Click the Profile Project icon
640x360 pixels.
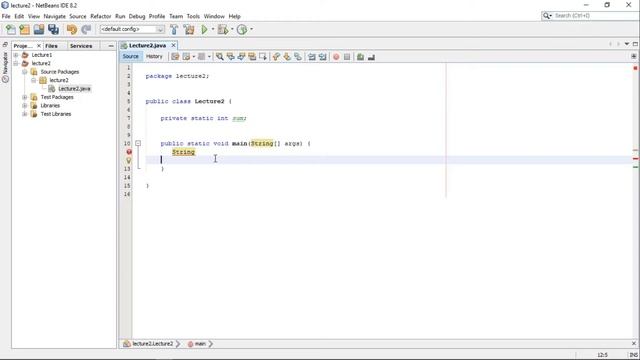242,29
